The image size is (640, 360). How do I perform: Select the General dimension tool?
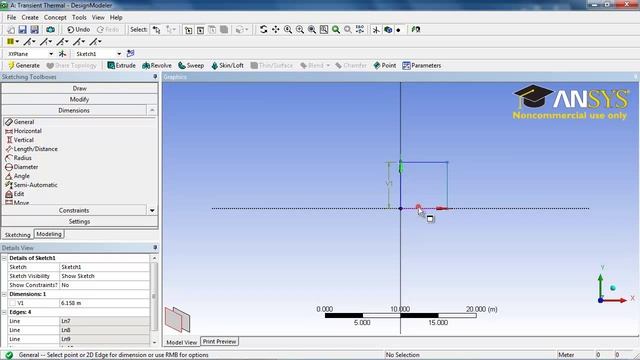tap(20, 122)
